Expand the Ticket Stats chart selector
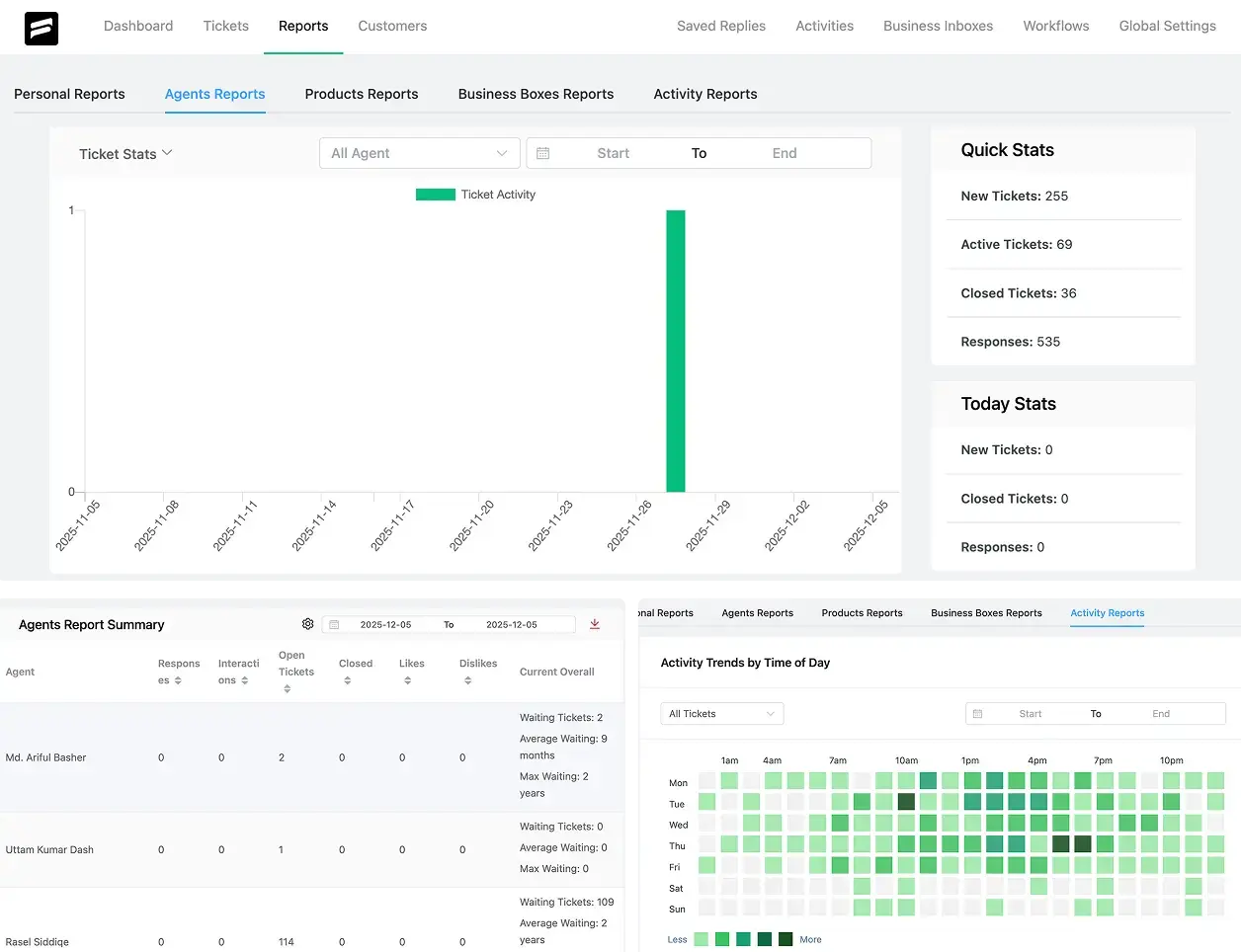Viewport: 1241px width, 952px height. 125,153
